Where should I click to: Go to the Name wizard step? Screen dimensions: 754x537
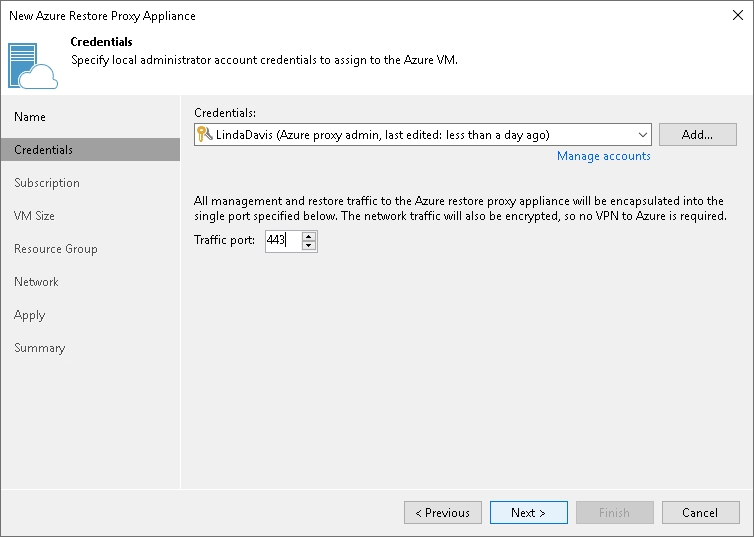[x=30, y=117]
